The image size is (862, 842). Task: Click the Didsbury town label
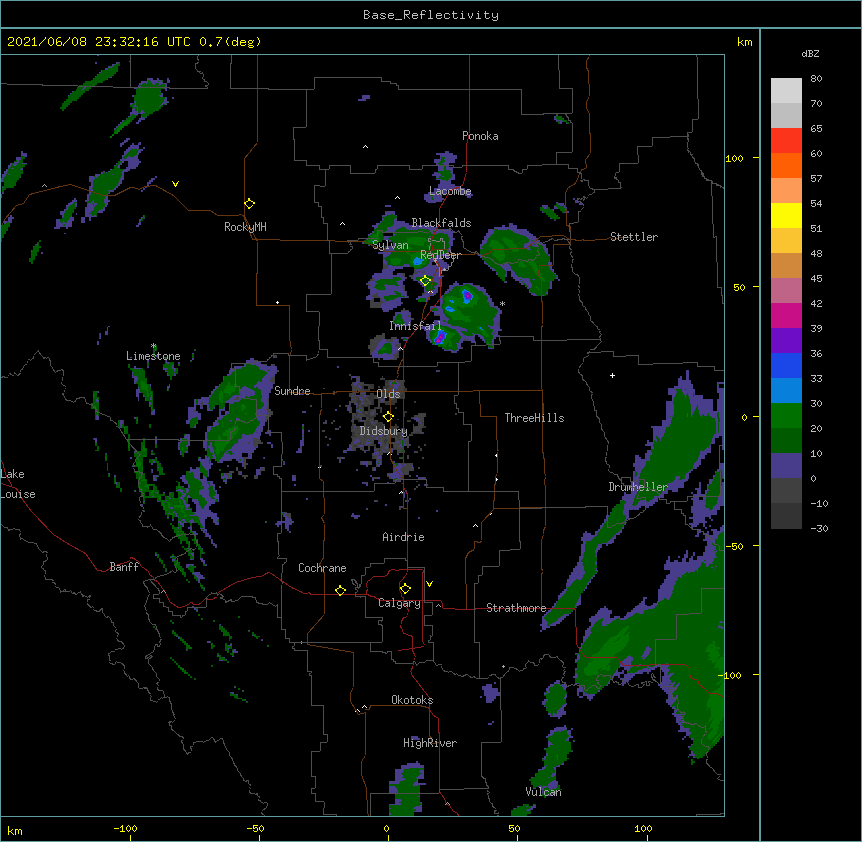pyautogui.click(x=383, y=431)
